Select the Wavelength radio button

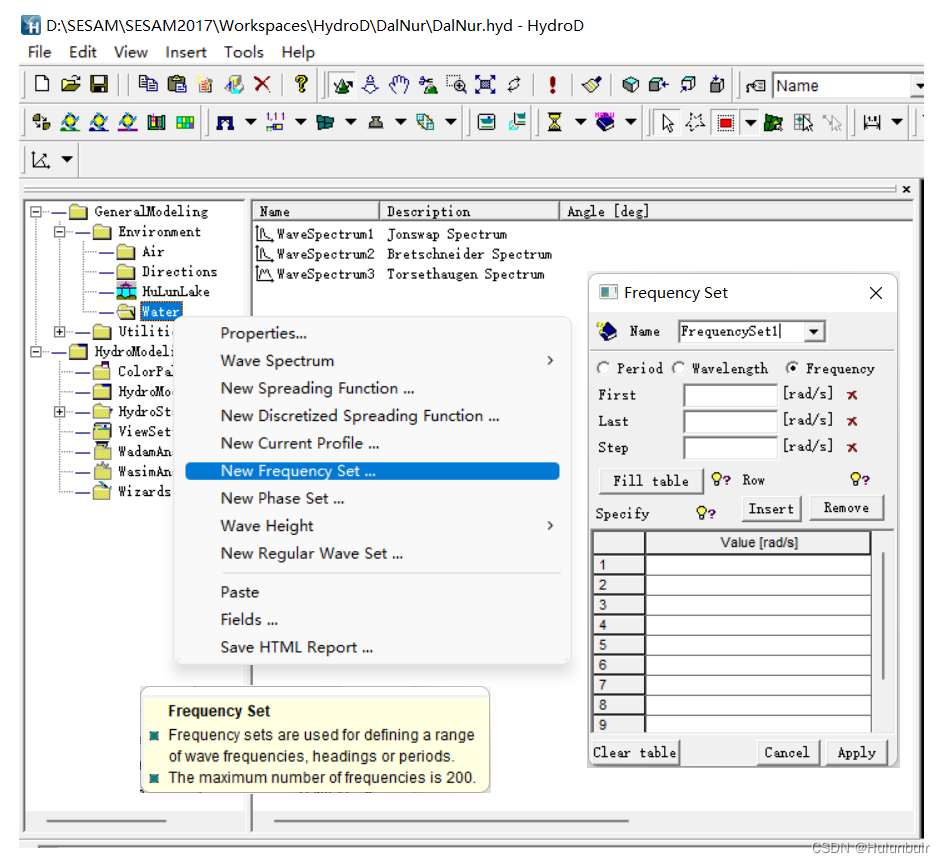coord(679,368)
